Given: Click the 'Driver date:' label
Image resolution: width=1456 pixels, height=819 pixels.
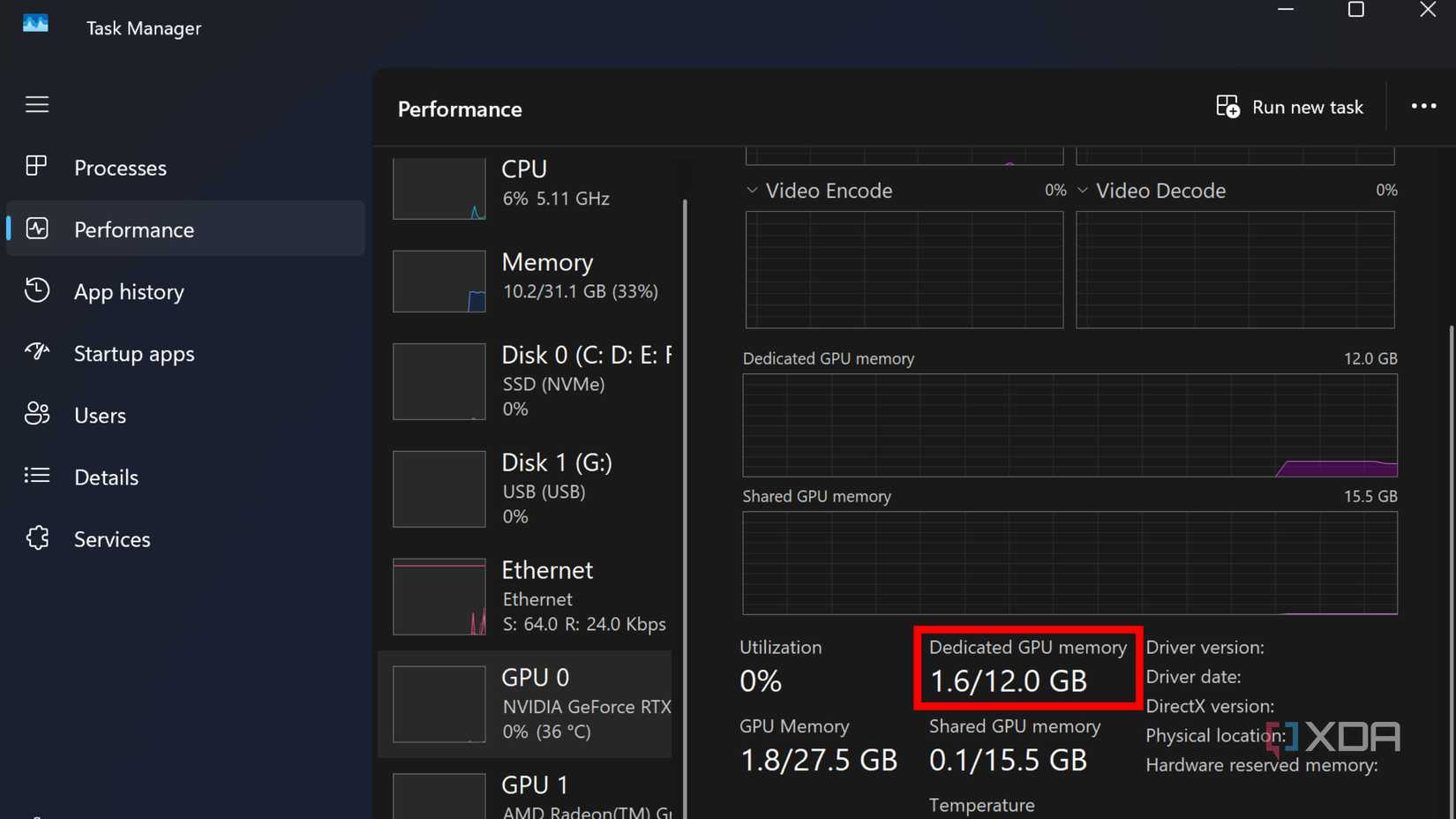Looking at the screenshot, I should pyautogui.click(x=1193, y=677).
